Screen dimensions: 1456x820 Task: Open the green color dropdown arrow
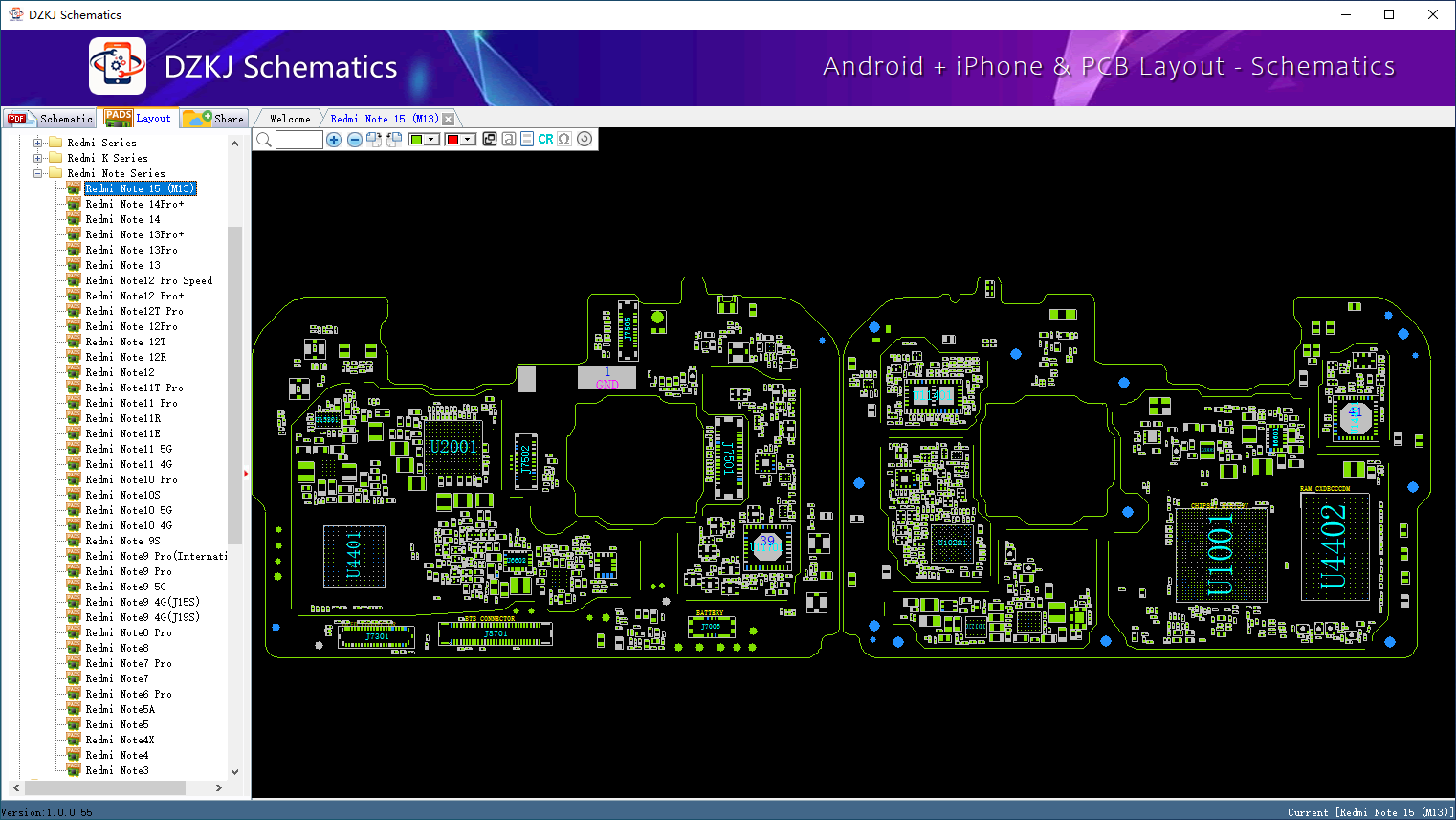pyautogui.click(x=431, y=140)
